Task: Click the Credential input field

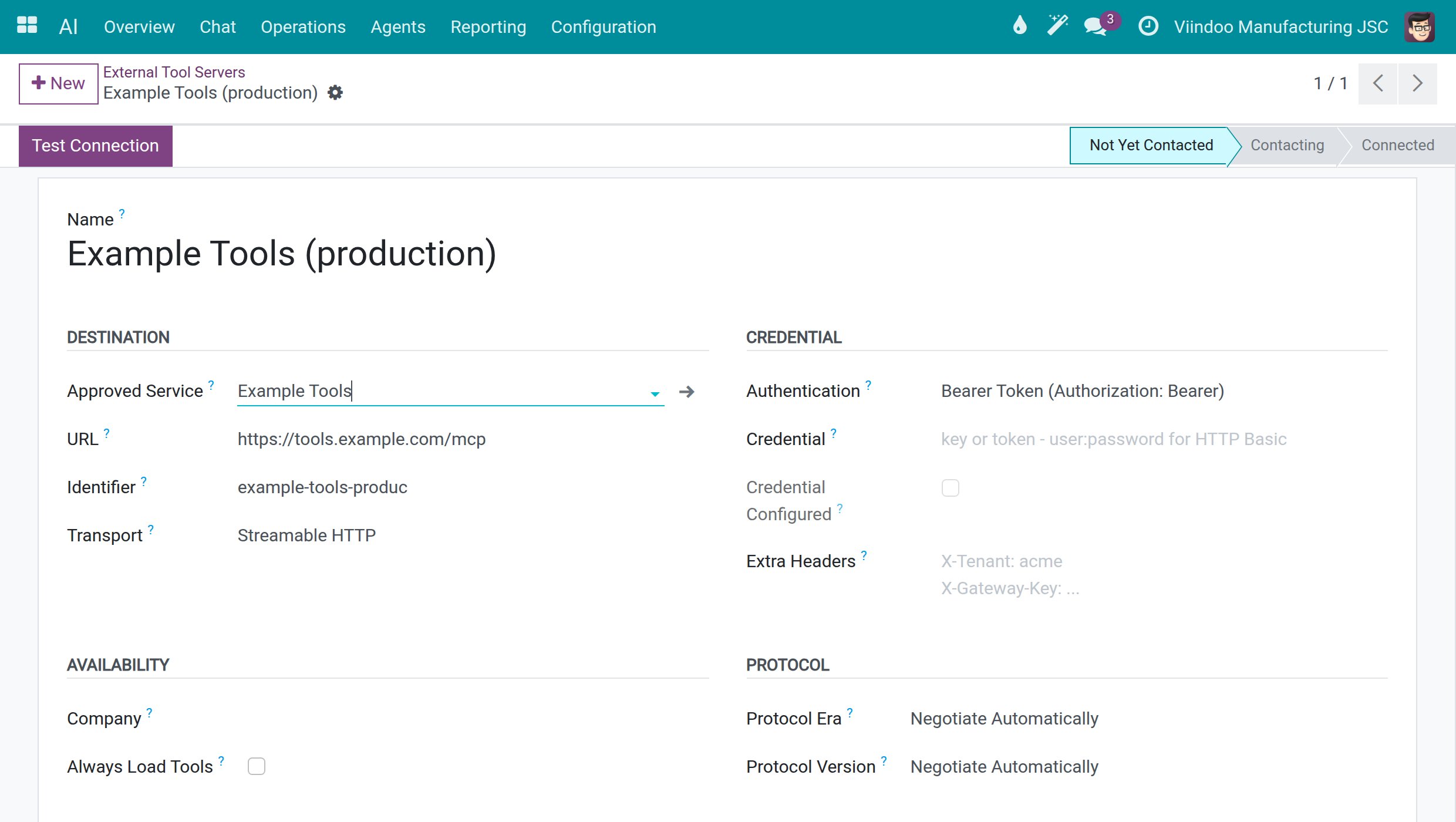Action: click(1164, 439)
